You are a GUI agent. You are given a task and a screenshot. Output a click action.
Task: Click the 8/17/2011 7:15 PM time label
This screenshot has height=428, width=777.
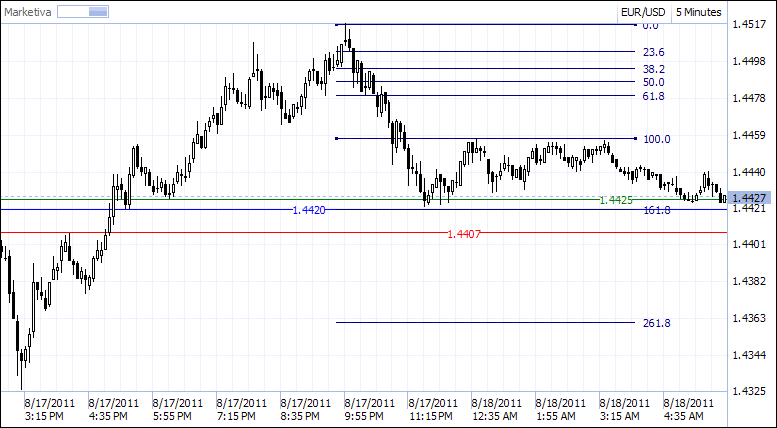(x=241, y=409)
